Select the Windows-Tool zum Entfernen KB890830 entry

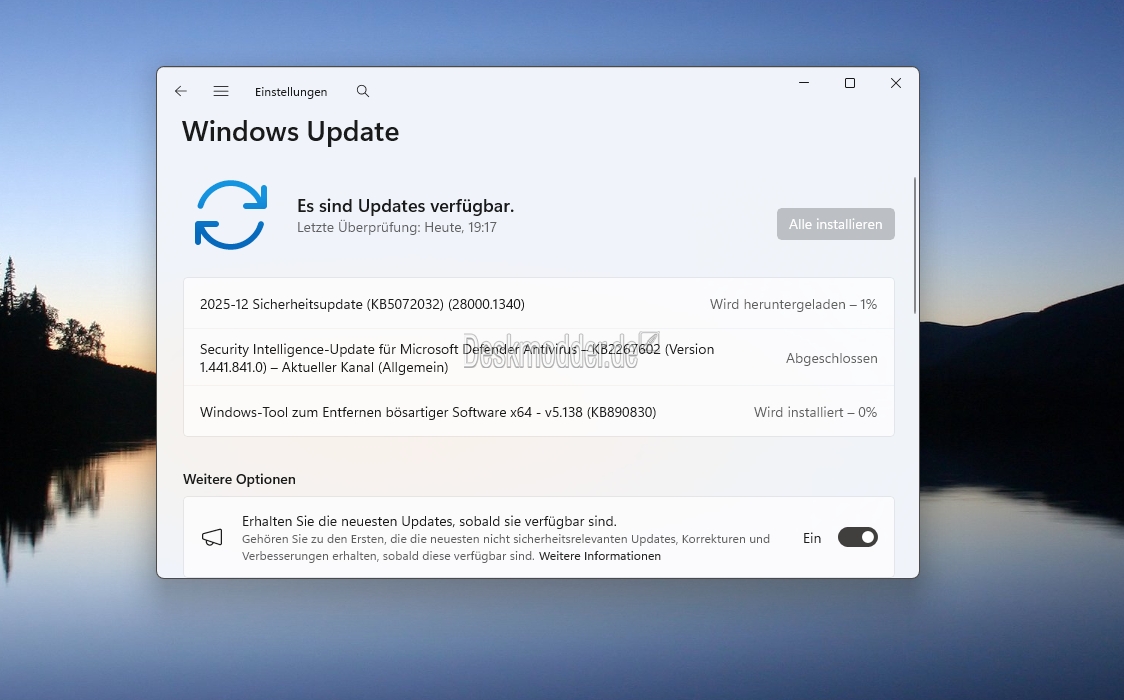[428, 412]
